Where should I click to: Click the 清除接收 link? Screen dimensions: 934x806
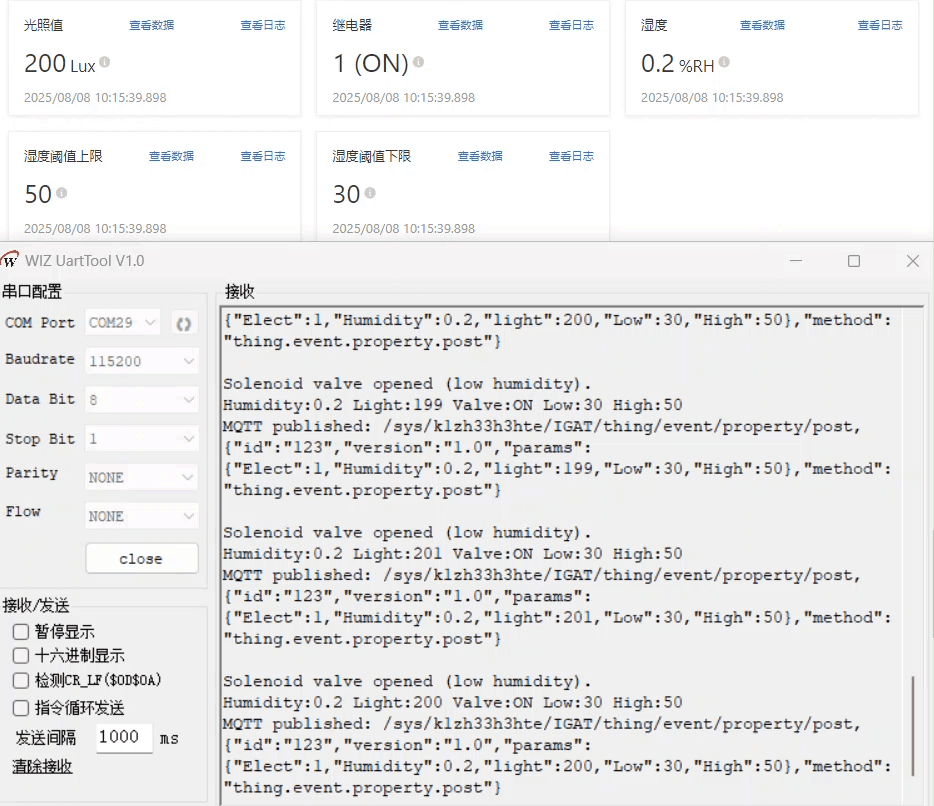[42, 766]
